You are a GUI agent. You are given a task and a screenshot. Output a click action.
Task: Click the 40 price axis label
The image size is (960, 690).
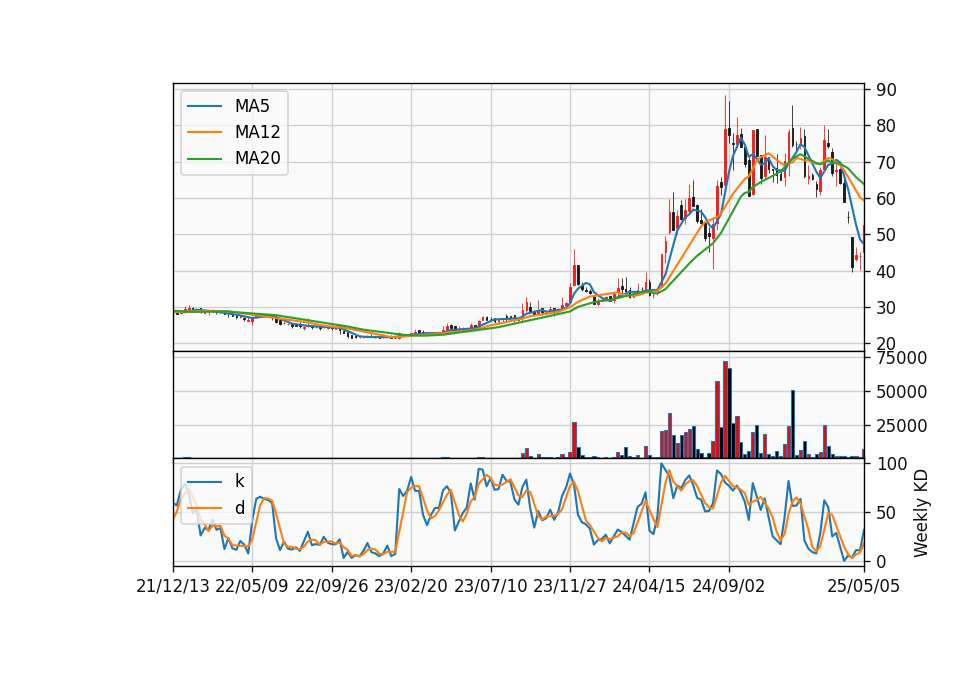886,271
